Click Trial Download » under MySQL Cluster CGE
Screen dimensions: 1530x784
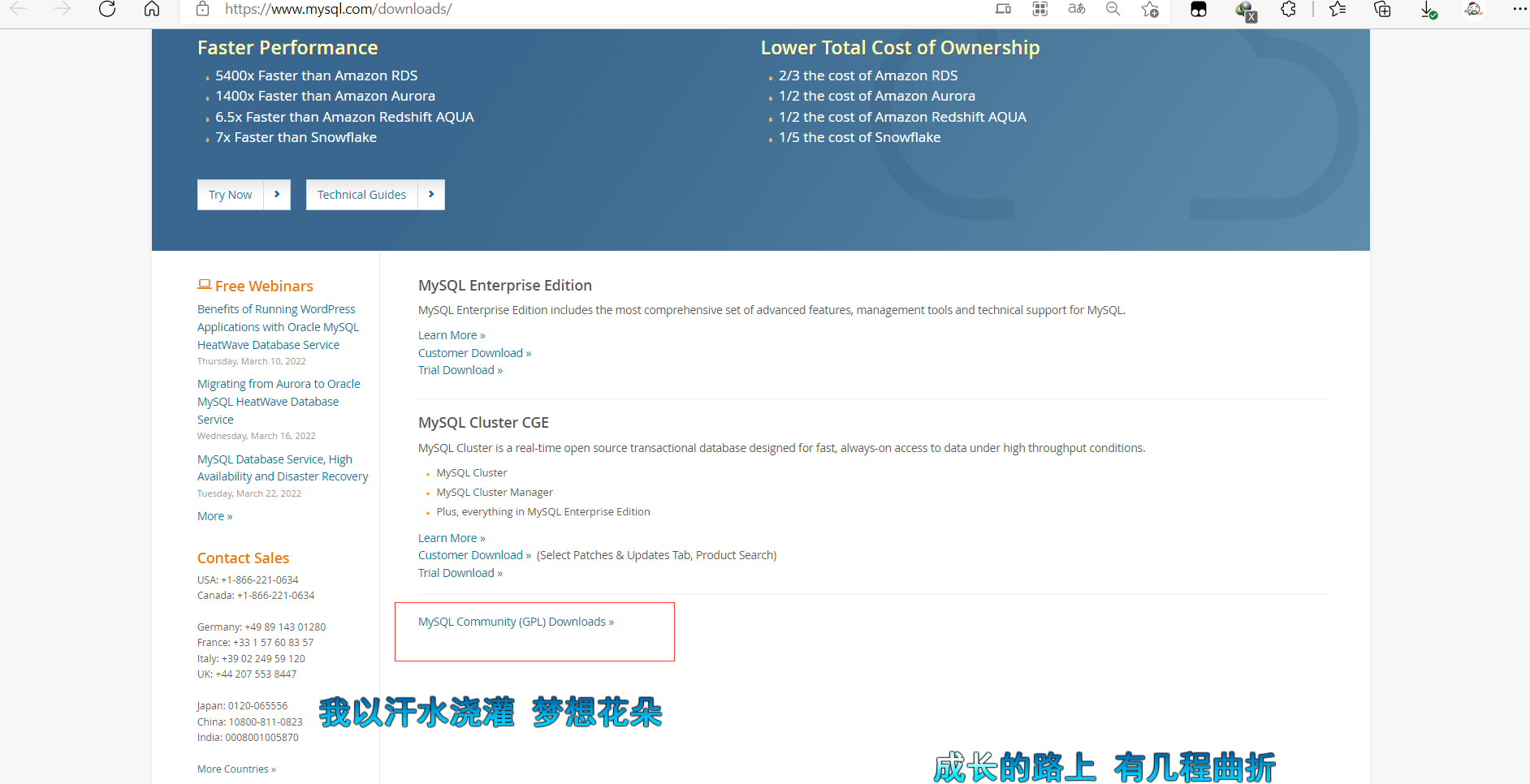click(x=460, y=573)
